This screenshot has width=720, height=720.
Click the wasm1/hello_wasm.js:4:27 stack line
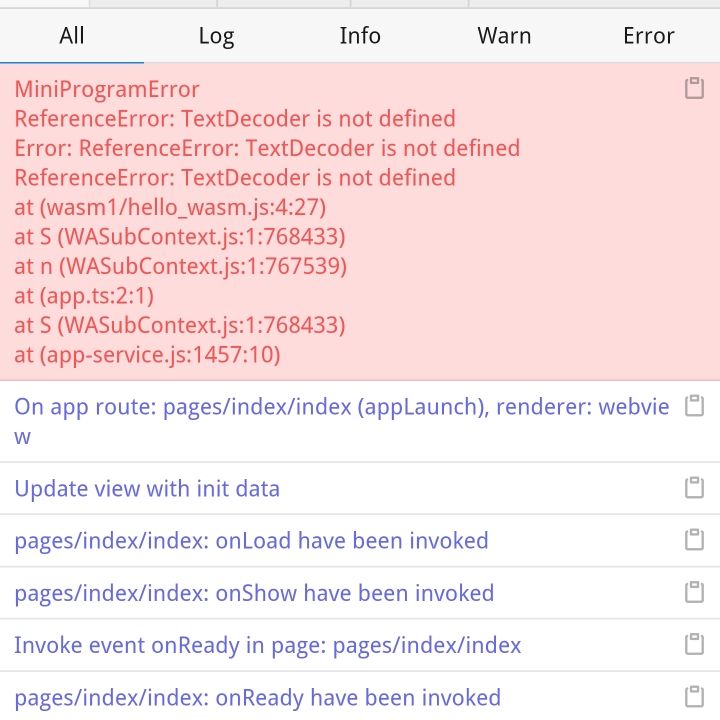tap(170, 207)
